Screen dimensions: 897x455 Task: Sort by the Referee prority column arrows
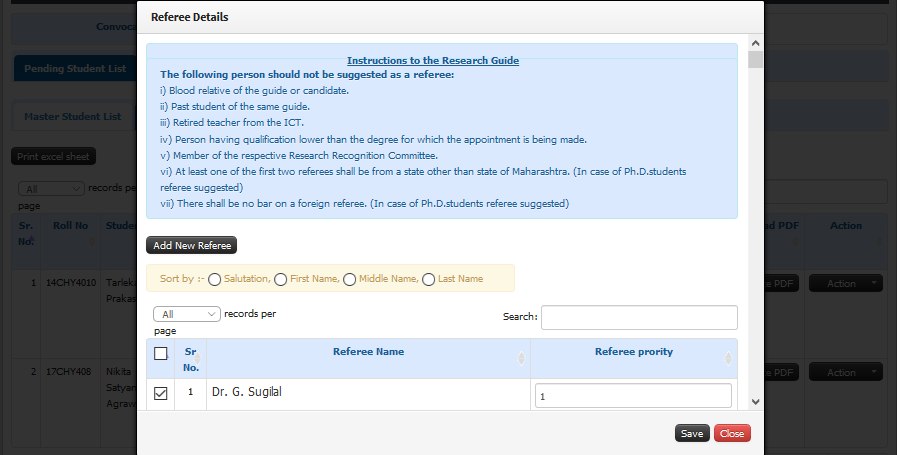coord(728,358)
